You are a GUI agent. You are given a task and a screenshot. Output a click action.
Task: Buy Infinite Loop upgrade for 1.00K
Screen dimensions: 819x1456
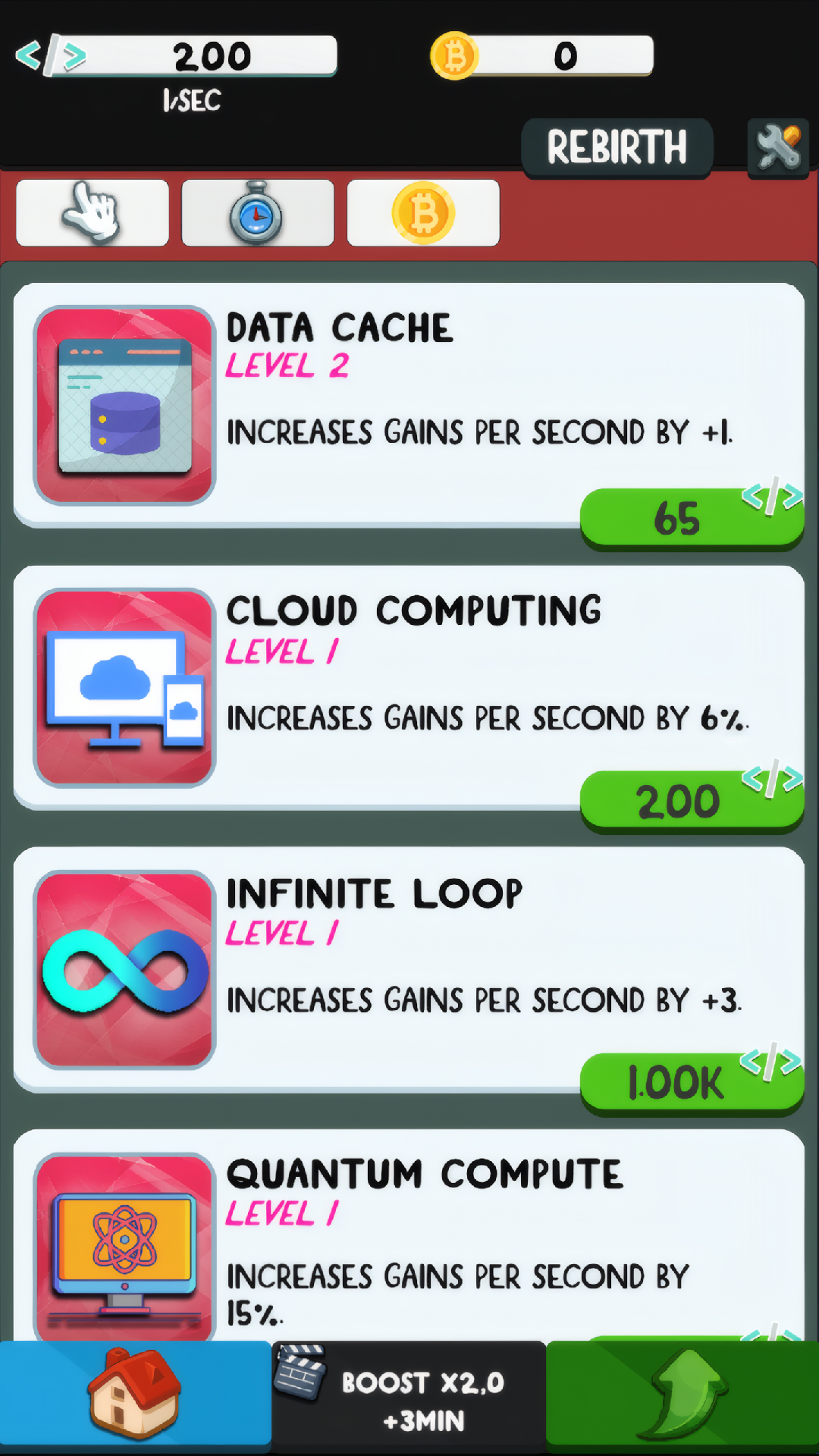(x=692, y=1083)
